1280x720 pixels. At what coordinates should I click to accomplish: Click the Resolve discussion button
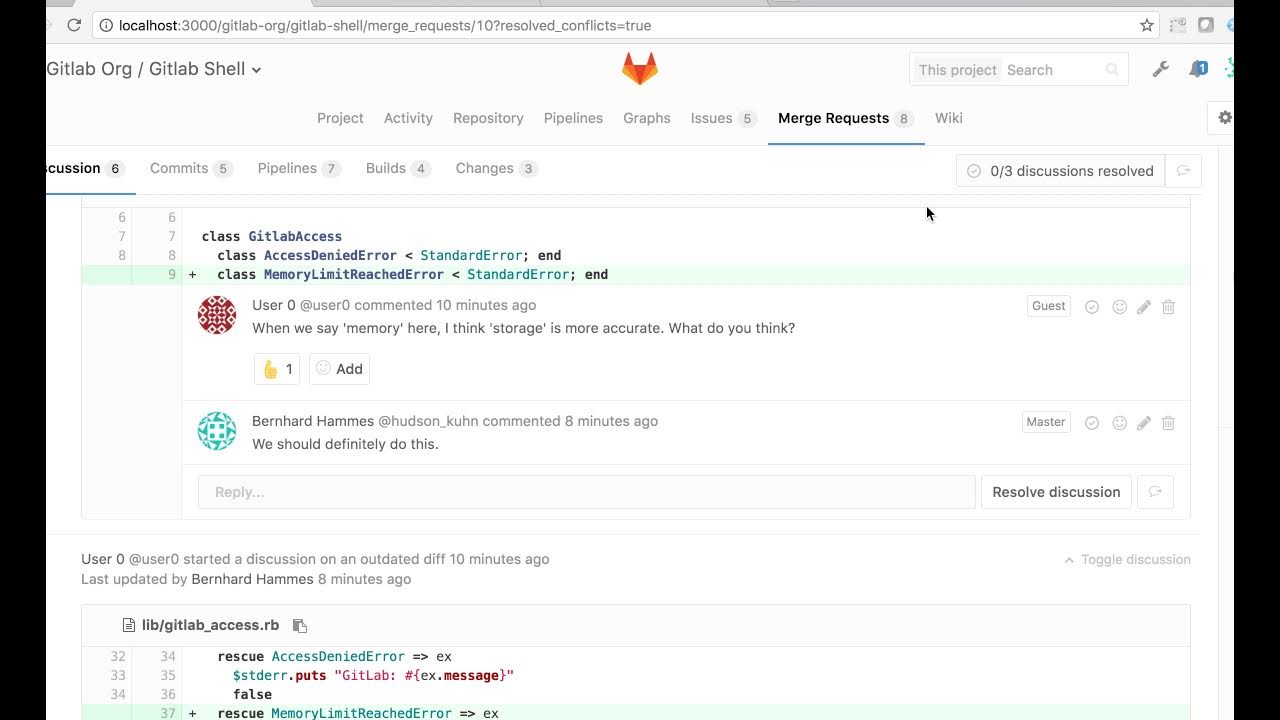tap(1056, 492)
